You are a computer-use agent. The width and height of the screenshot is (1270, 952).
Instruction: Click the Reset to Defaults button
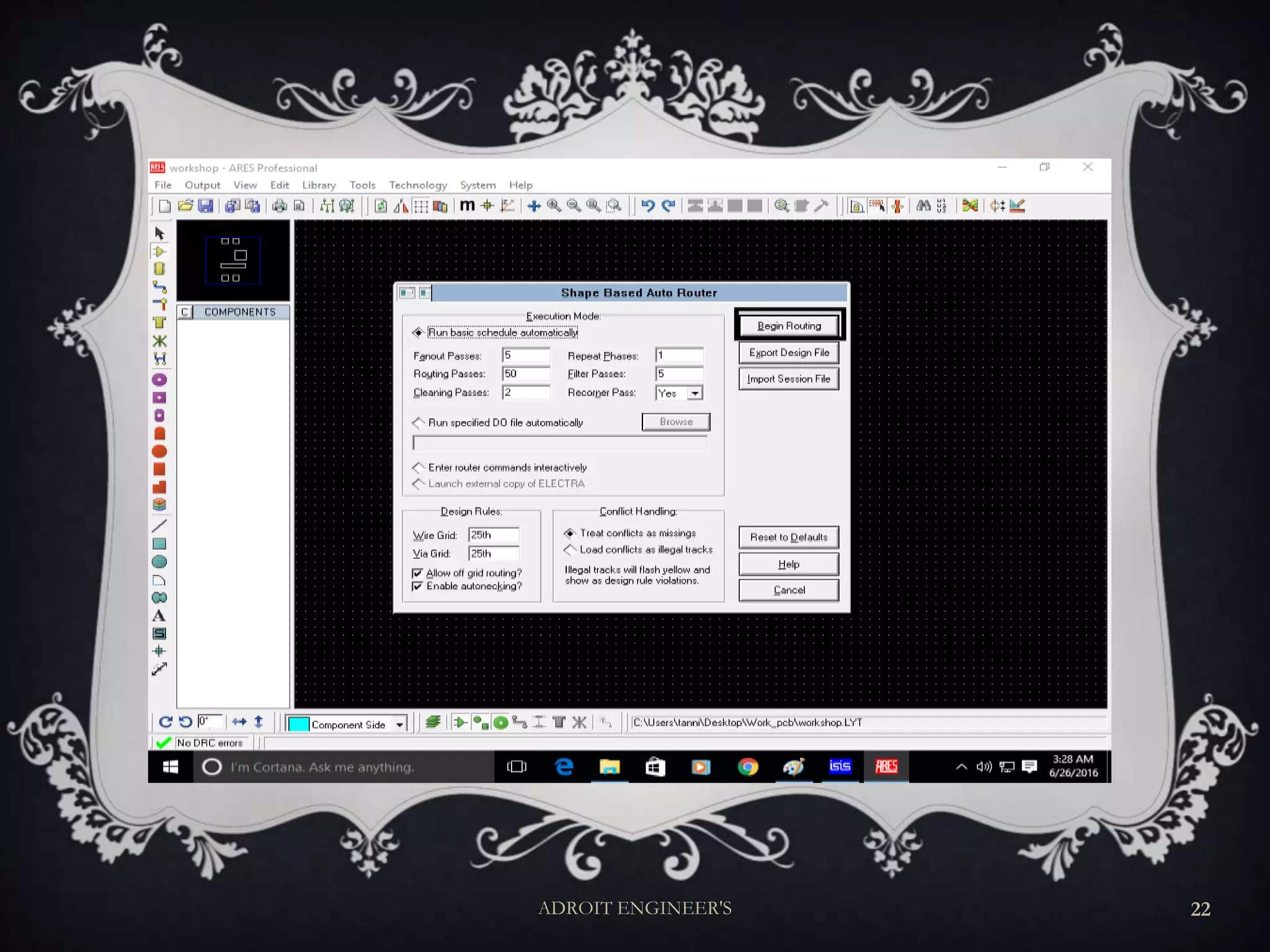point(788,537)
